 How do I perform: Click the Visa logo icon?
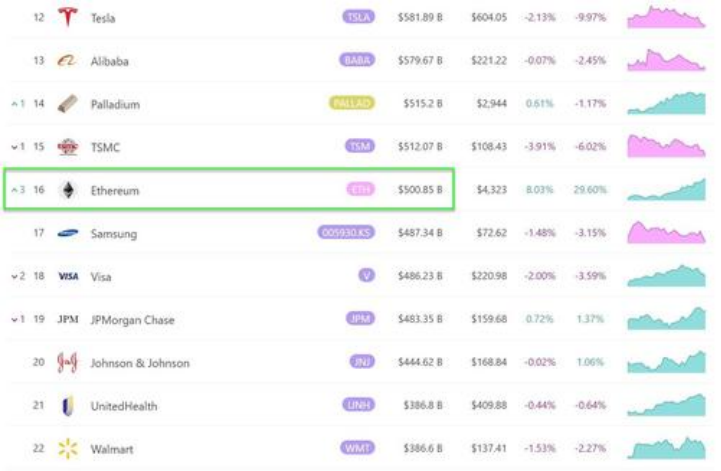[x=68, y=276]
